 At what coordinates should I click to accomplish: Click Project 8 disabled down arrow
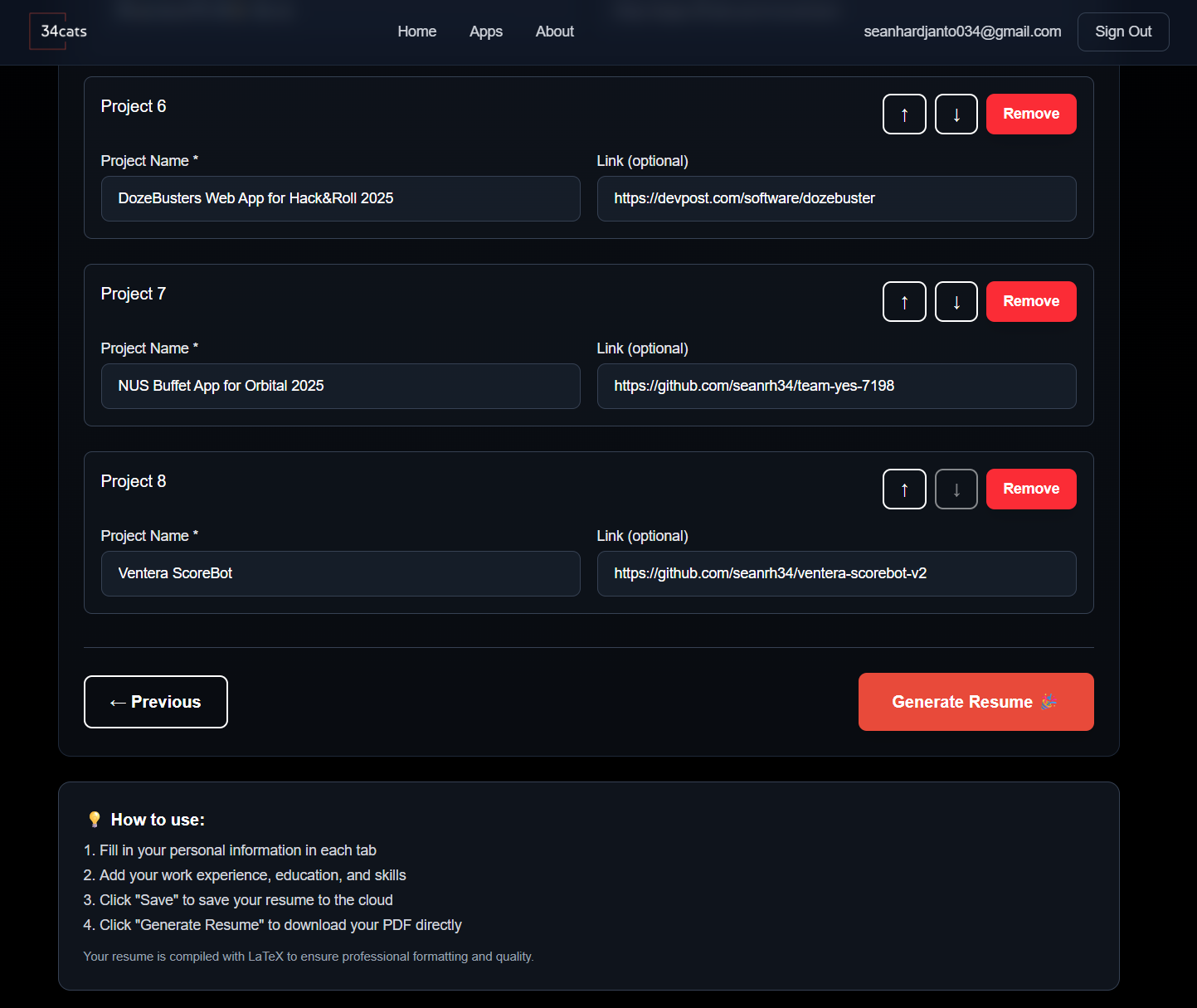(956, 489)
